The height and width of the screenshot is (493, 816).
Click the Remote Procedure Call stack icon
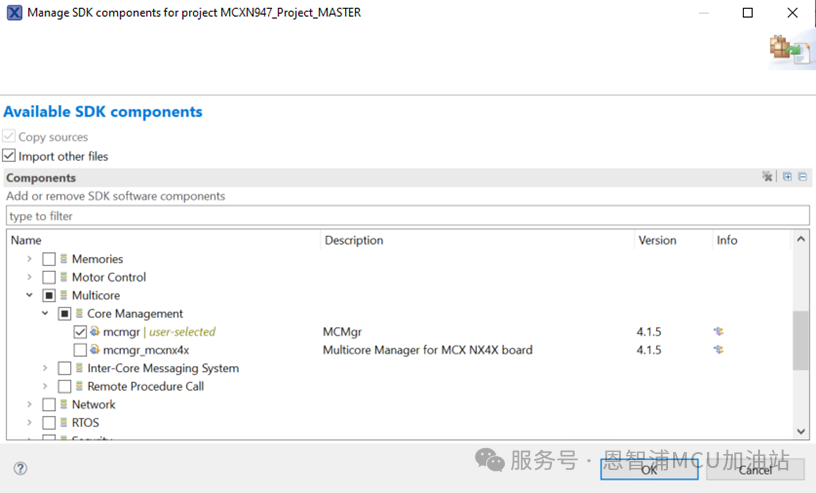79,386
